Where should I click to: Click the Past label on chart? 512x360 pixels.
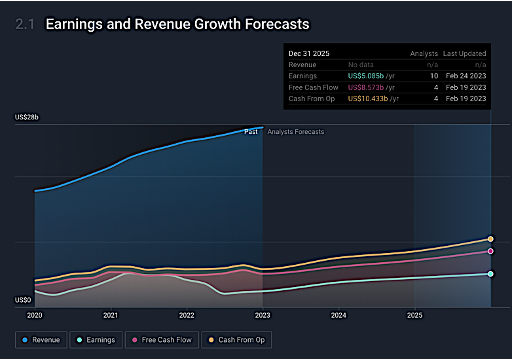coord(251,132)
